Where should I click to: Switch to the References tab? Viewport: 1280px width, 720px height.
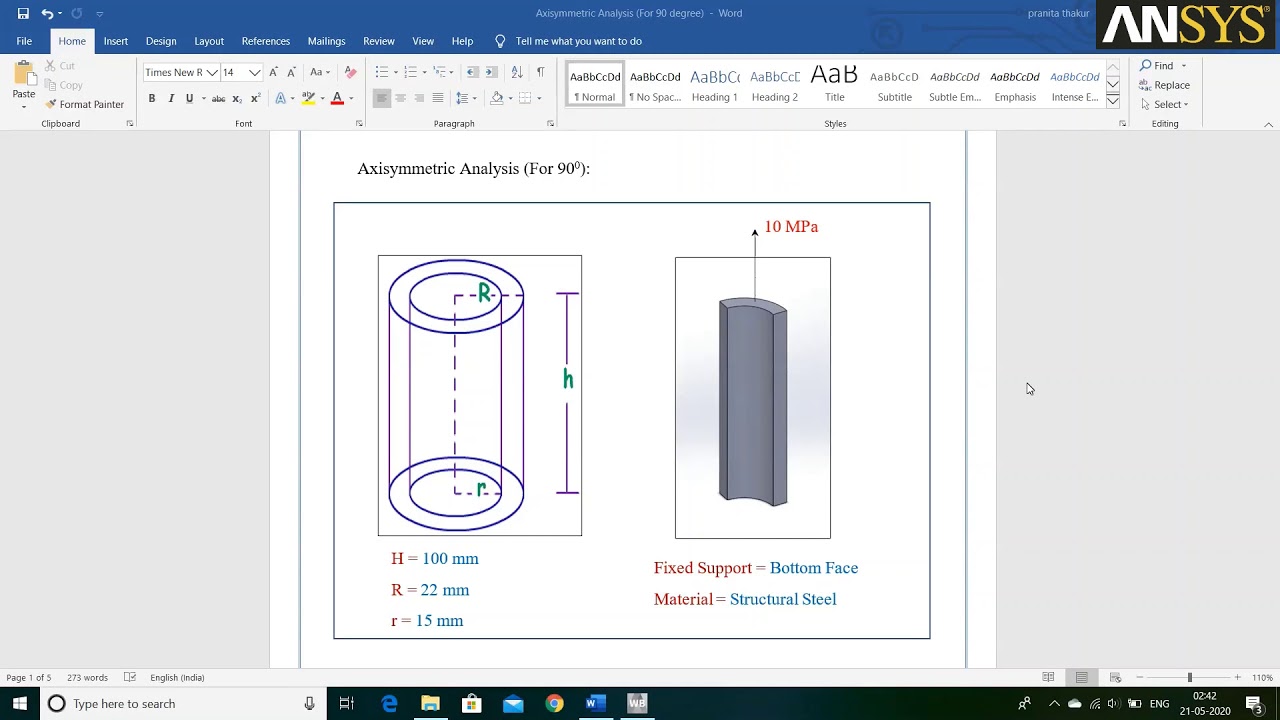266,41
